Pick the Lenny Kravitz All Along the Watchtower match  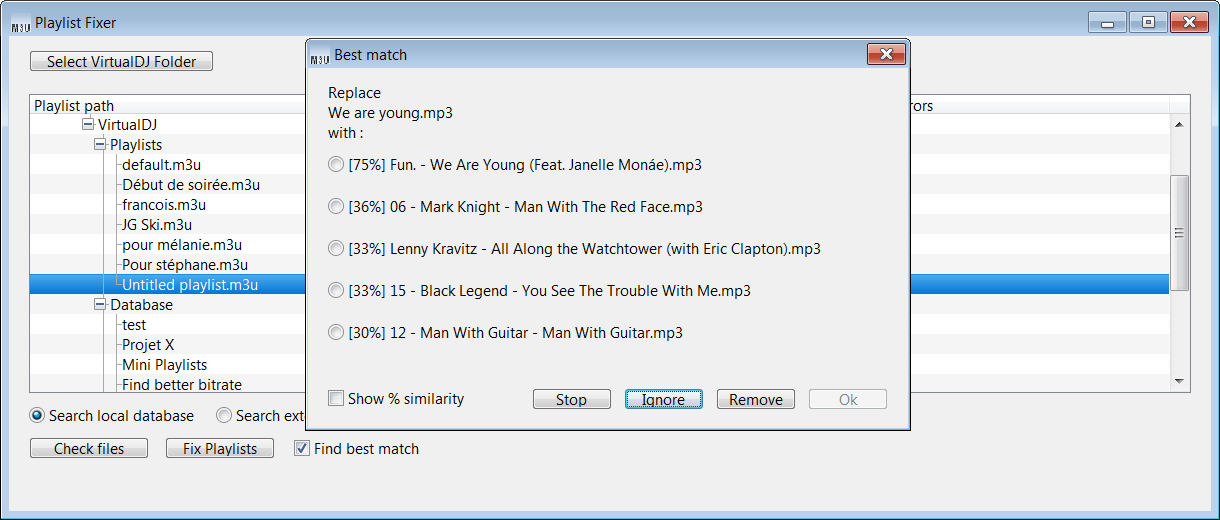pyautogui.click(x=336, y=248)
